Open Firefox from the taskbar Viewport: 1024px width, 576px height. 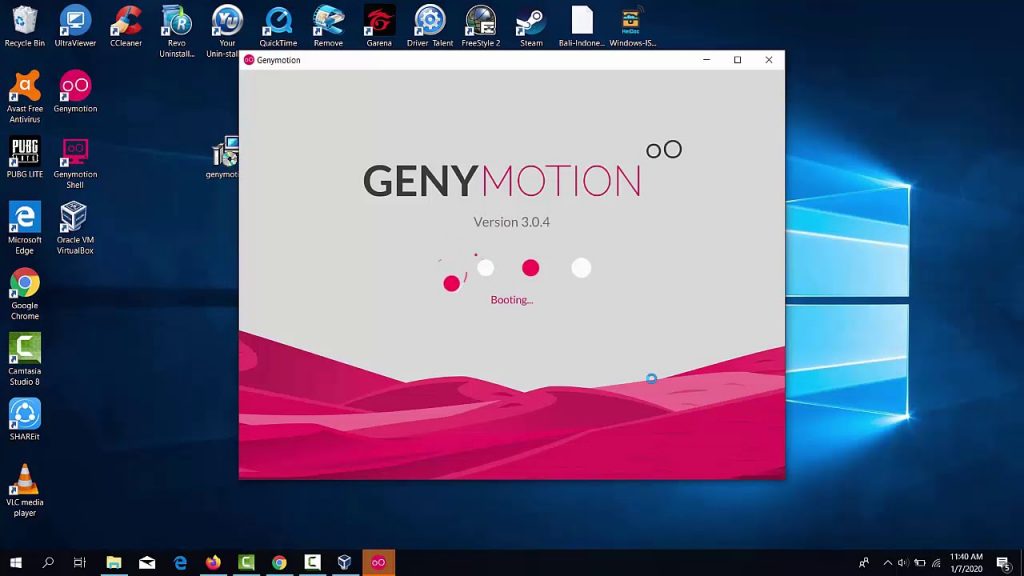(x=213, y=563)
